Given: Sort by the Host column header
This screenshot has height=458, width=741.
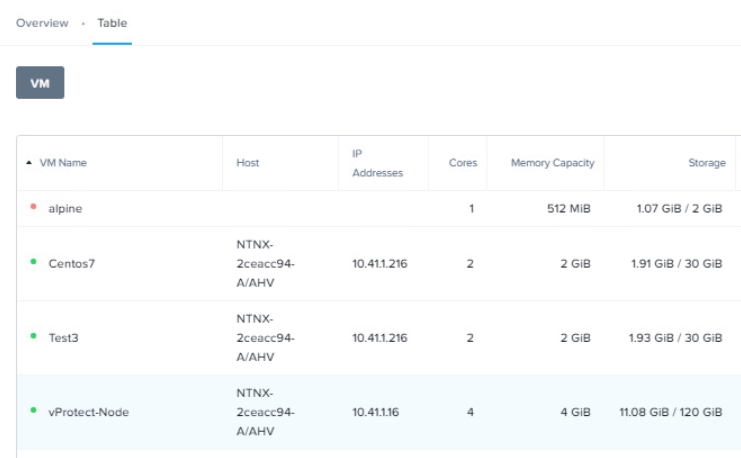Looking at the screenshot, I should (248, 163).
